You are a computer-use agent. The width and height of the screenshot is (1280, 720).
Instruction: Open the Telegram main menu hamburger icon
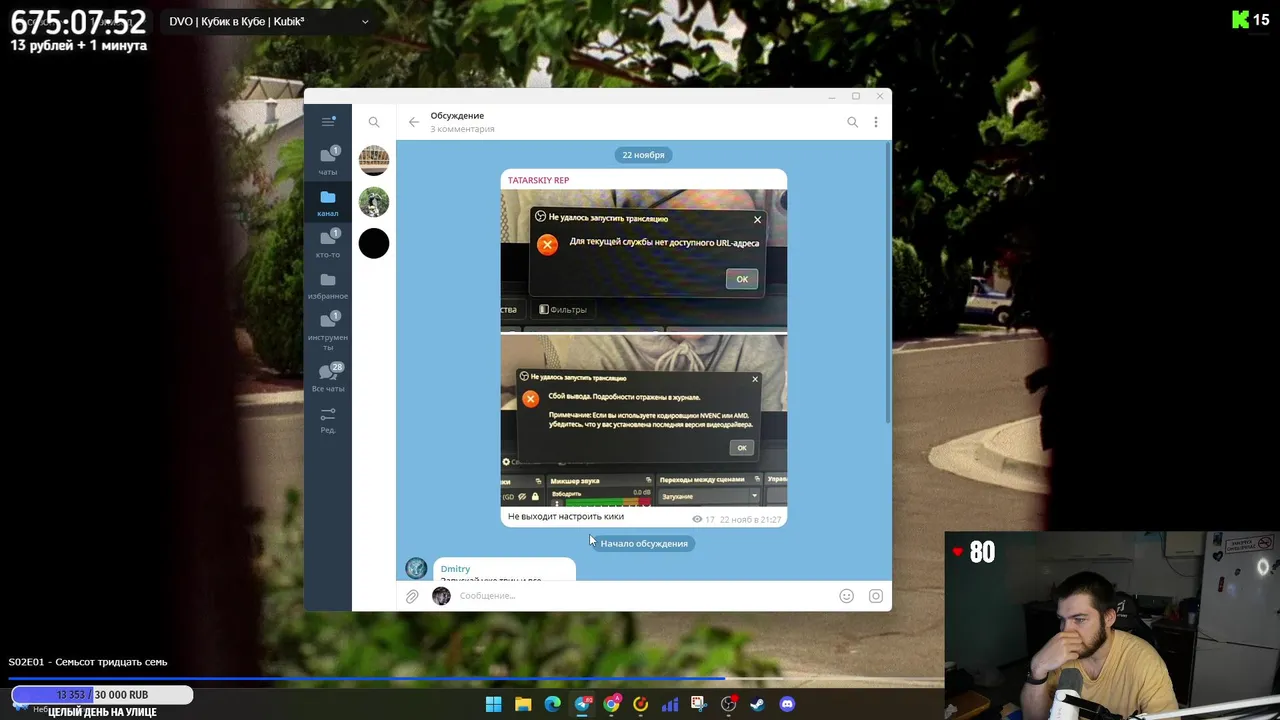tap(328, 121)
